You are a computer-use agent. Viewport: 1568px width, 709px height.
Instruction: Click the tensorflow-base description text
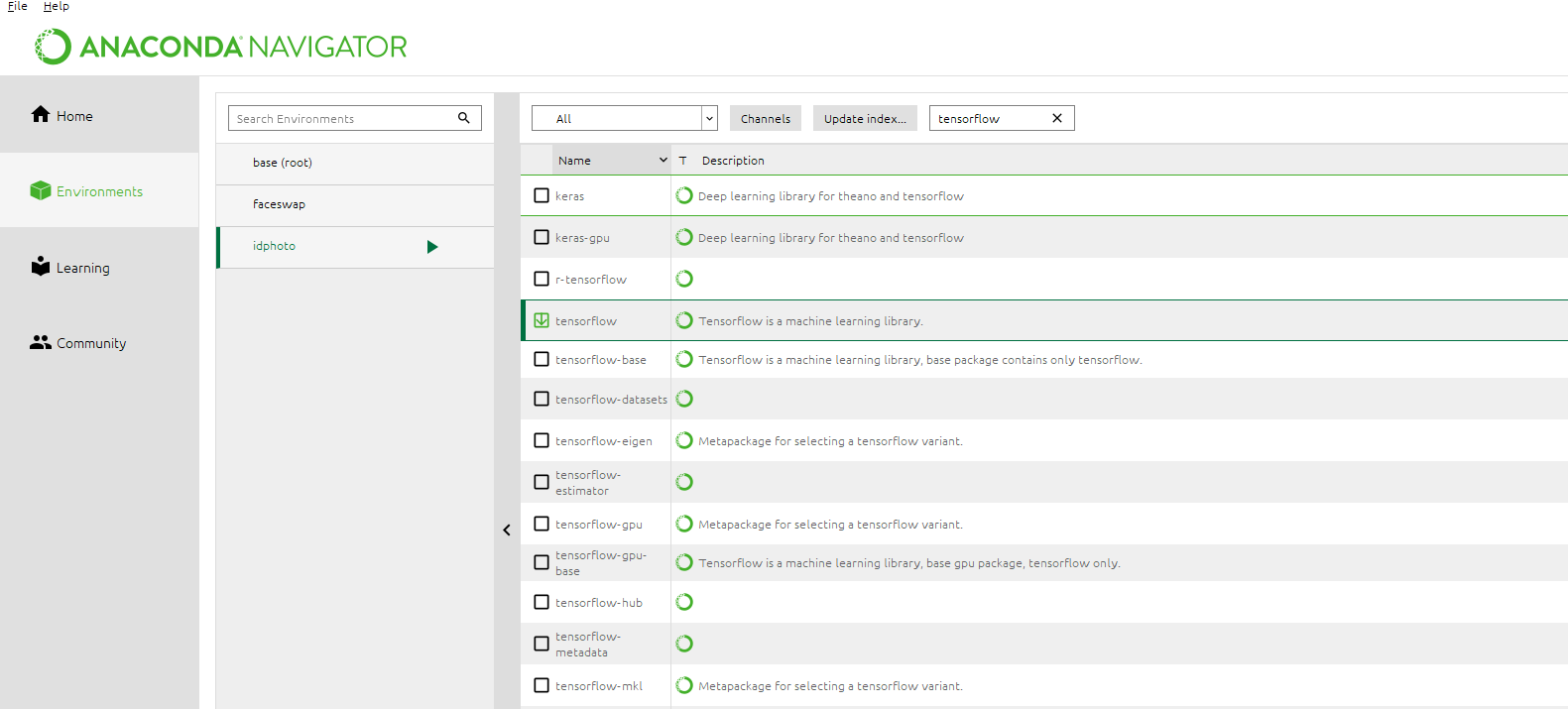920,360
